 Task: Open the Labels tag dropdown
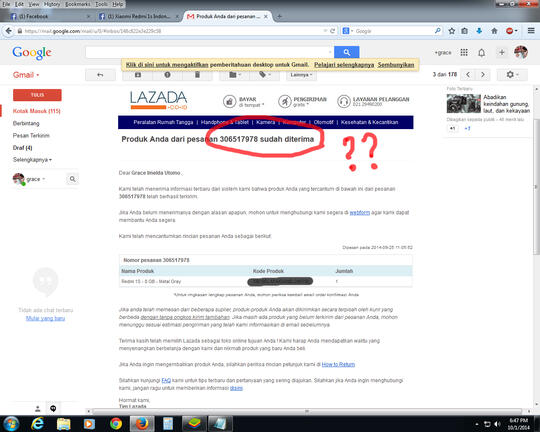[x=264, y=75]
